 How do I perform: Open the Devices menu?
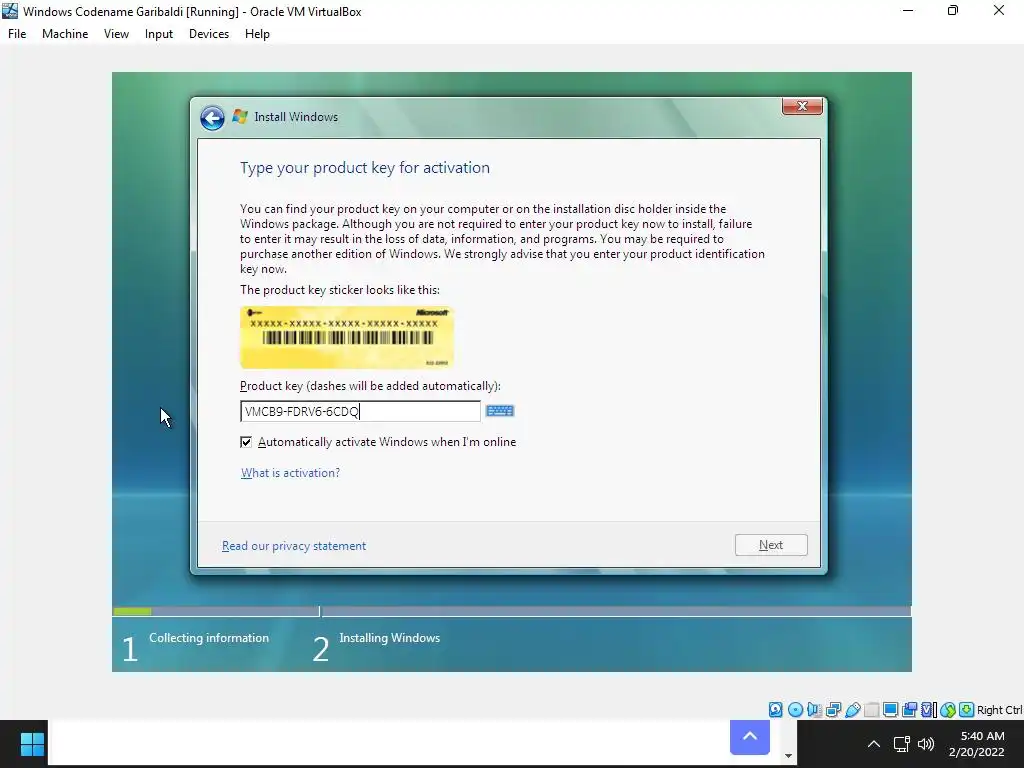(x=209, y=34)
